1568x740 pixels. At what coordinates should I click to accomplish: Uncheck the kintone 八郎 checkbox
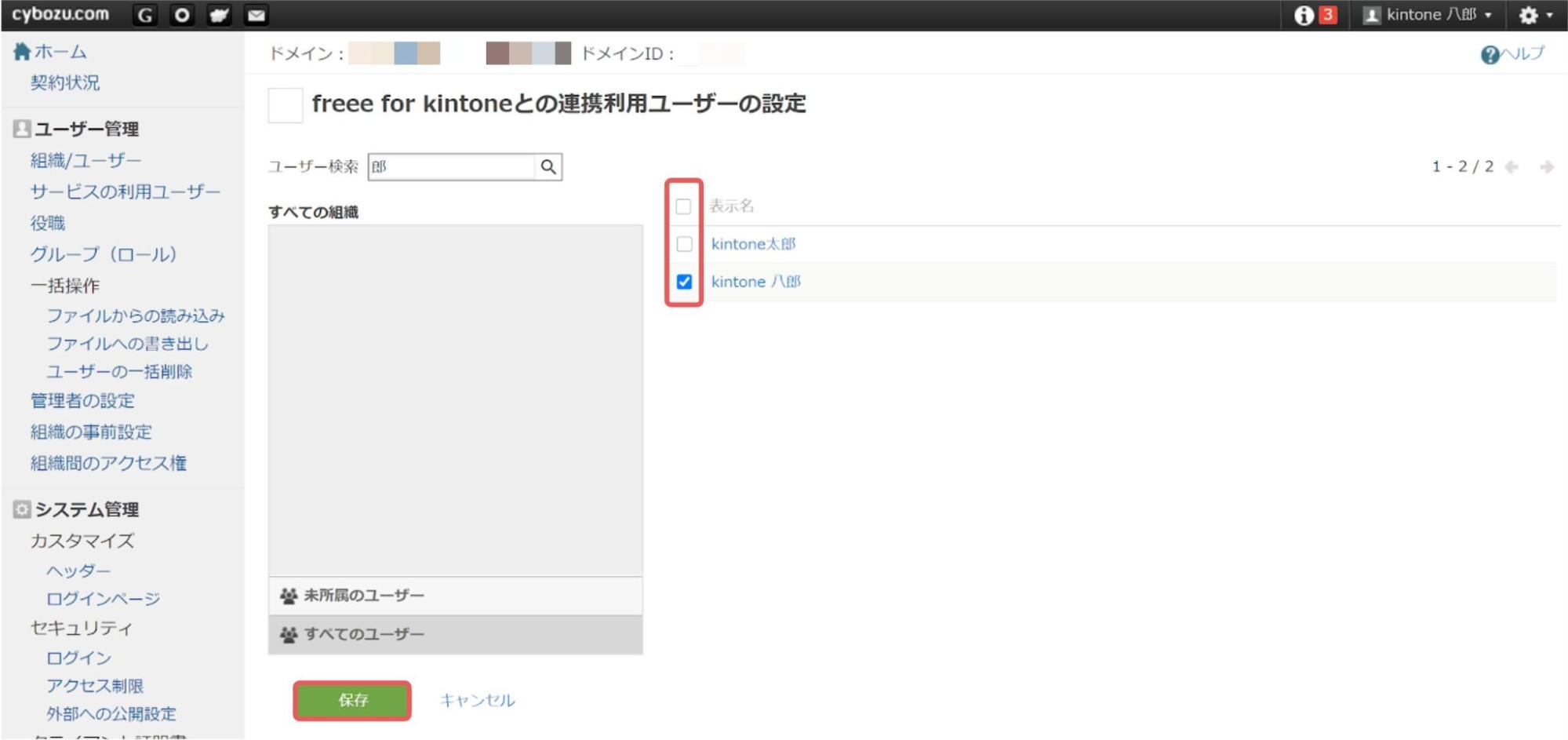click(684, 282)
